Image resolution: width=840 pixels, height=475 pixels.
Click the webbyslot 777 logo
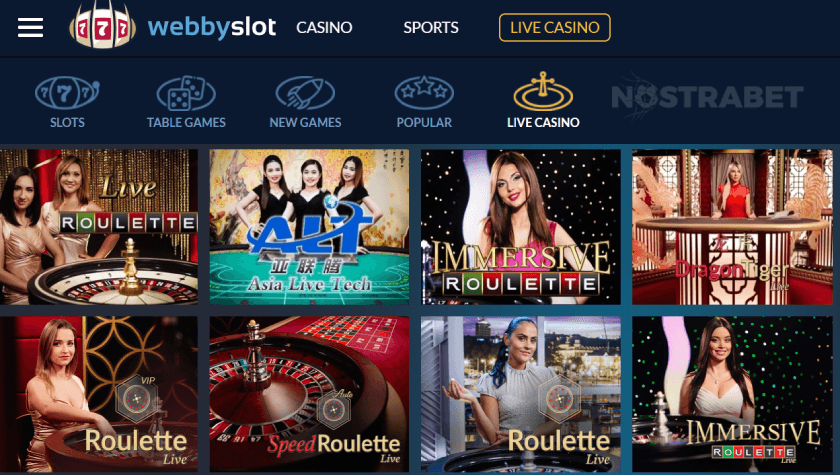pos(102,26)
